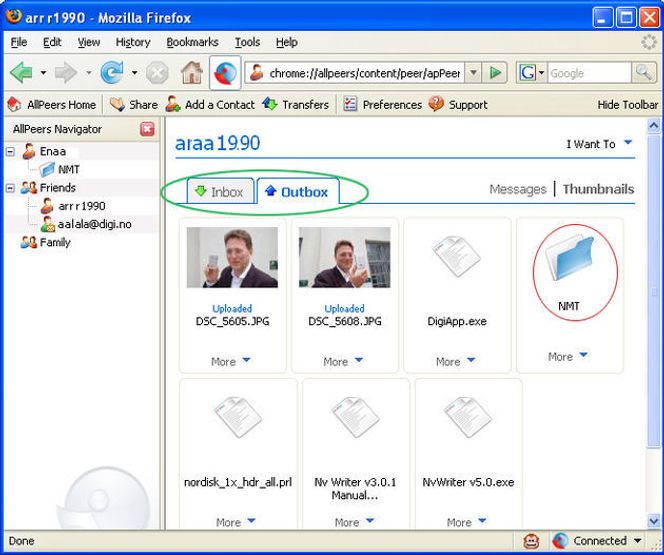Open the I Want To dropdown
This screenshot has height=555, width=664.
tap(599, 144)
